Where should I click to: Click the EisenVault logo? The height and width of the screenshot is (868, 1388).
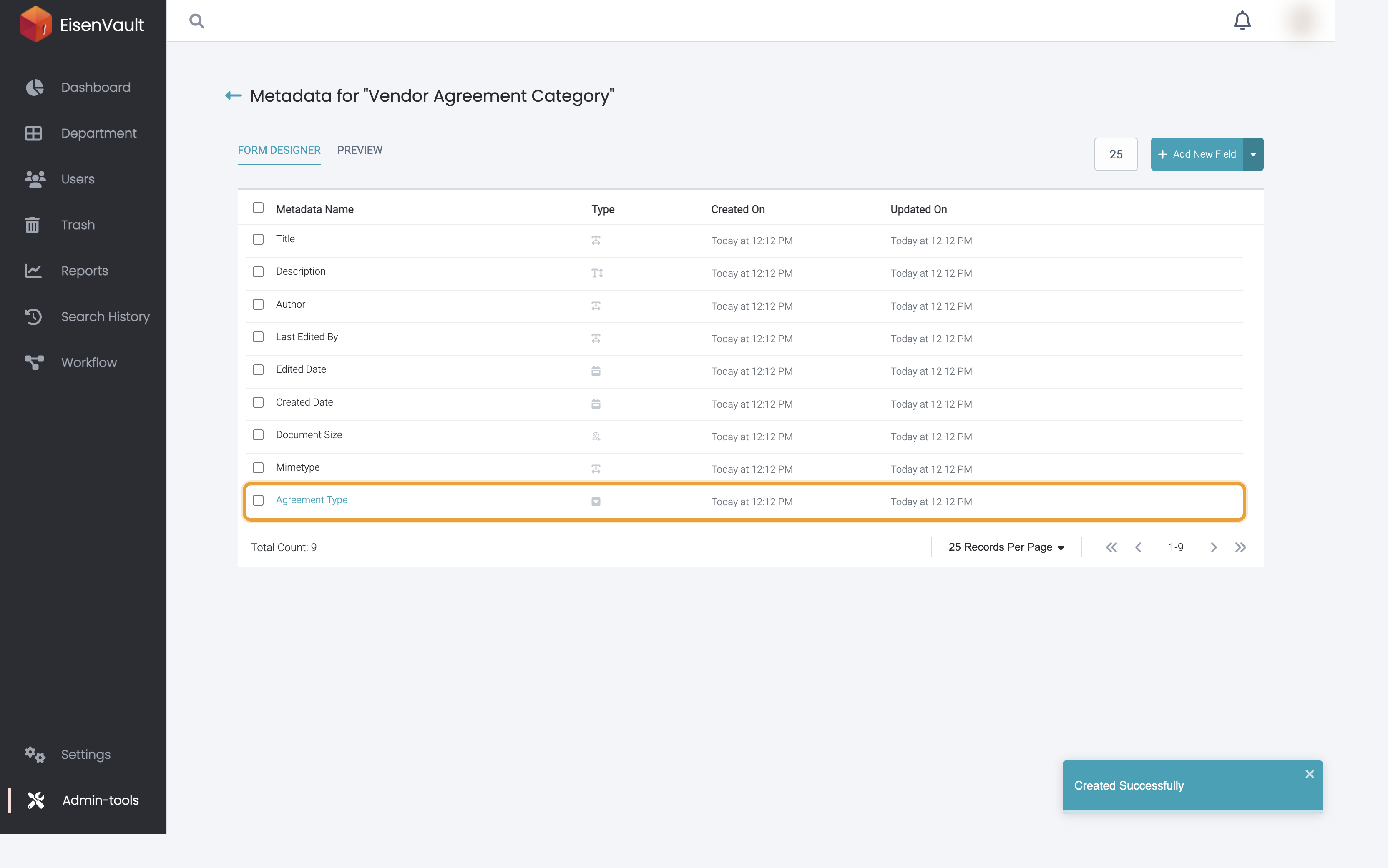click(x=82, y=24)
